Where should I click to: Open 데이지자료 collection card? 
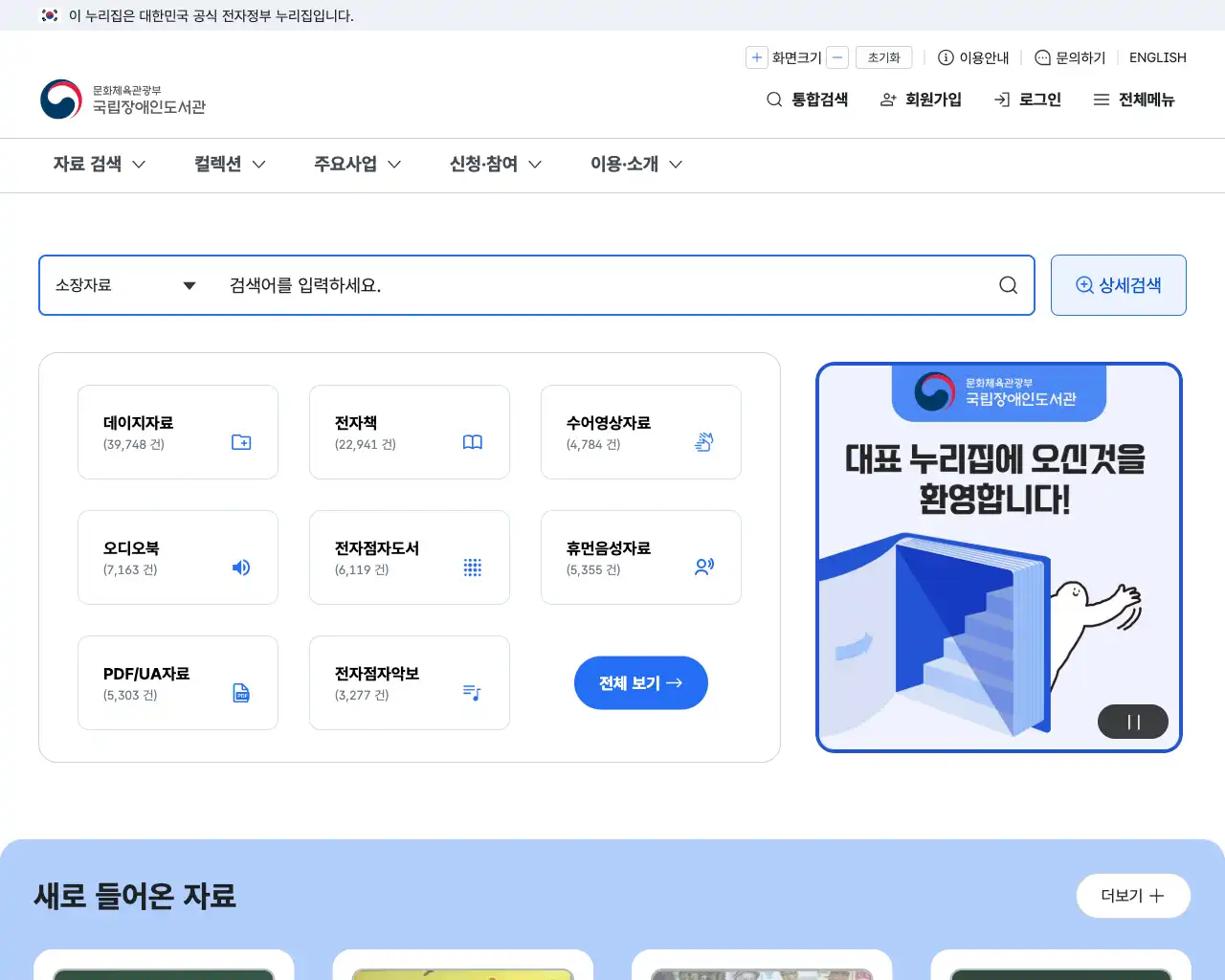(x=178, y=433)
